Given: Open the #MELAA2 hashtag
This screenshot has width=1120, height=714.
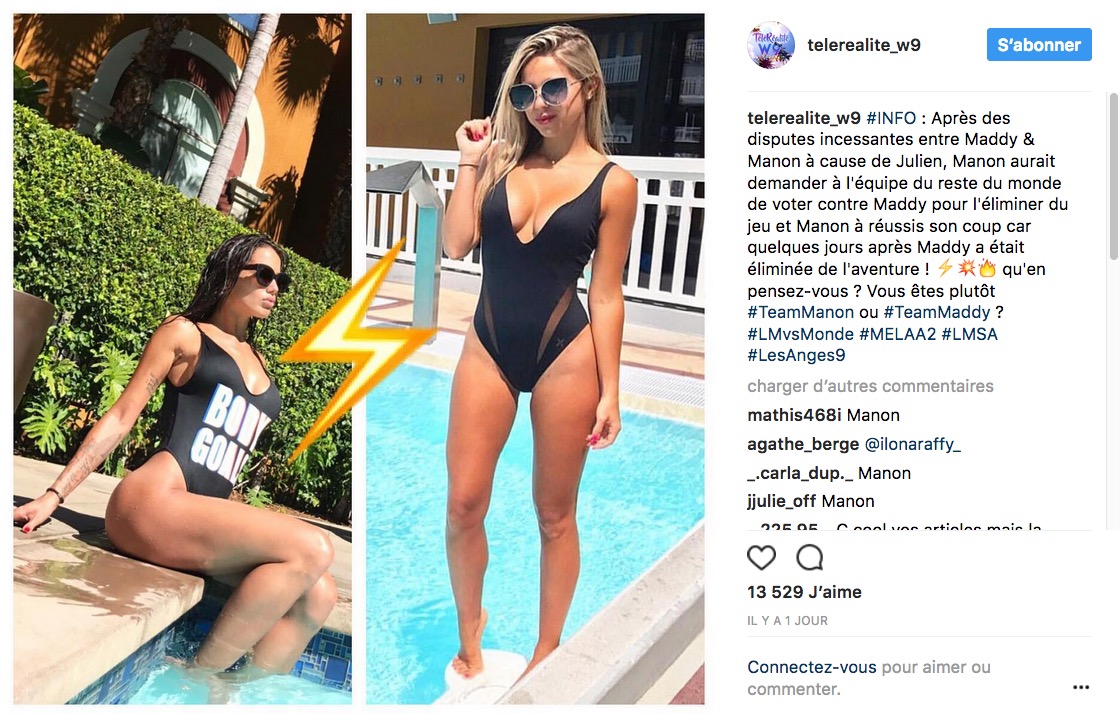Looking at the screenshot, I should (x=897, y=334).
